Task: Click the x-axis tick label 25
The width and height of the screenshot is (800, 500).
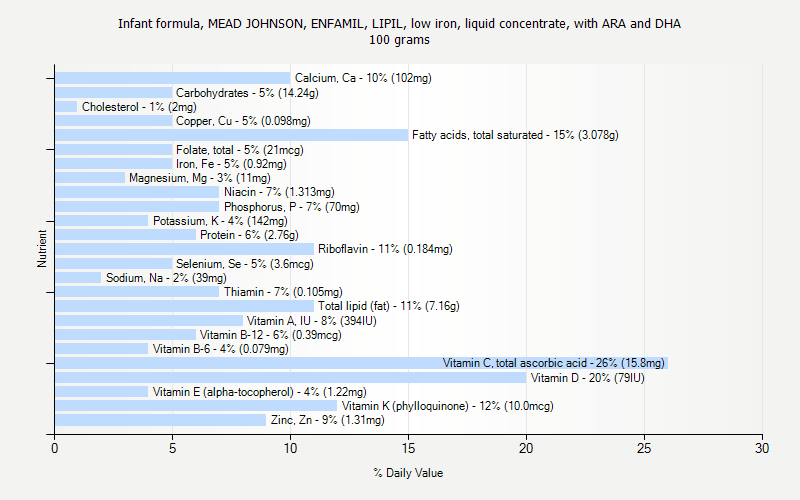Action: coord(644,448)
